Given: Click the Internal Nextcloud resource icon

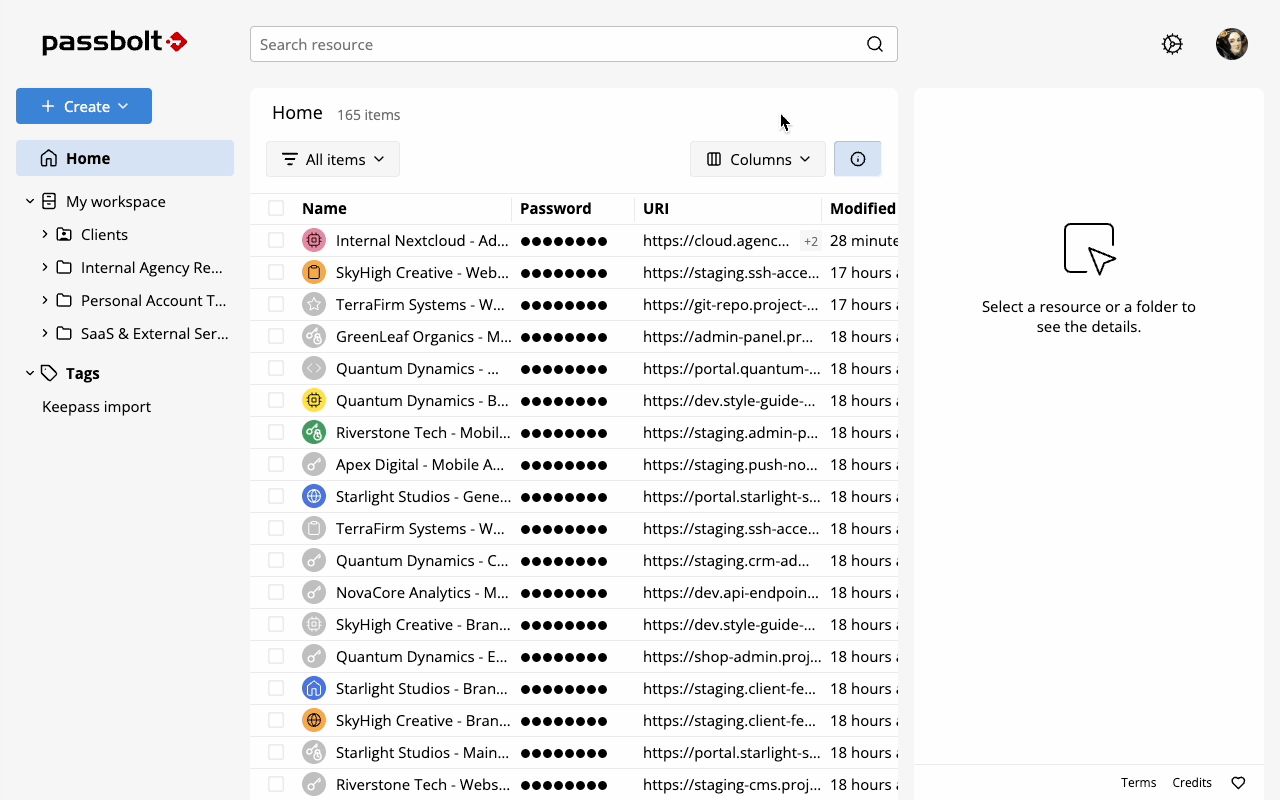Looking at the screenshot, I should (x=314, y=240).
